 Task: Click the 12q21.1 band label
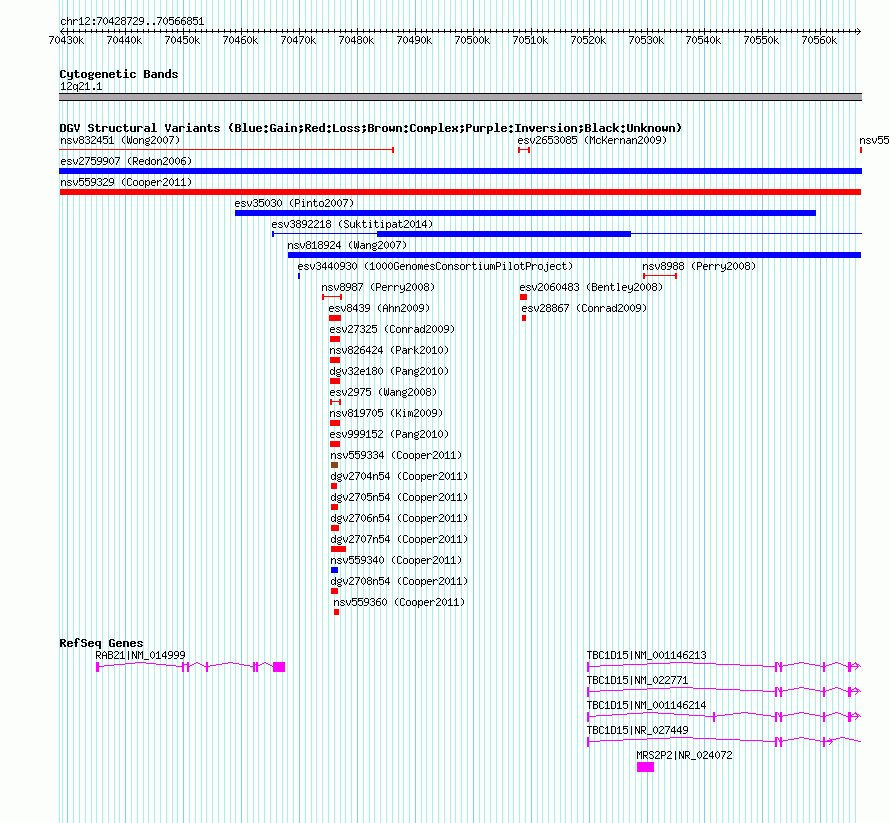click(x=81, y=86)
